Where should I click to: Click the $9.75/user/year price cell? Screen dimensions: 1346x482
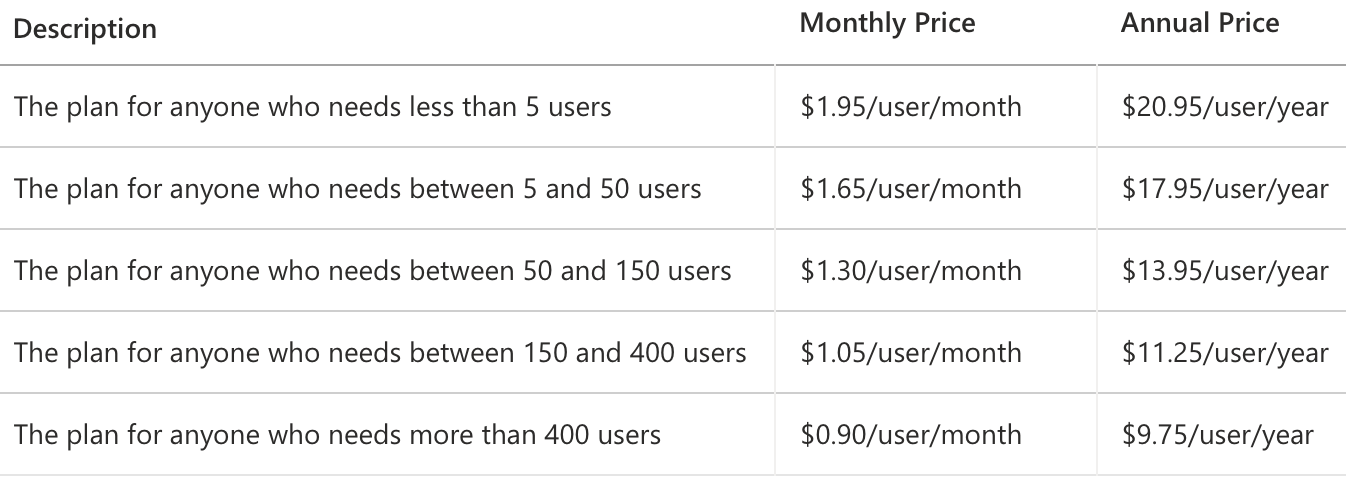point(1217,434)
